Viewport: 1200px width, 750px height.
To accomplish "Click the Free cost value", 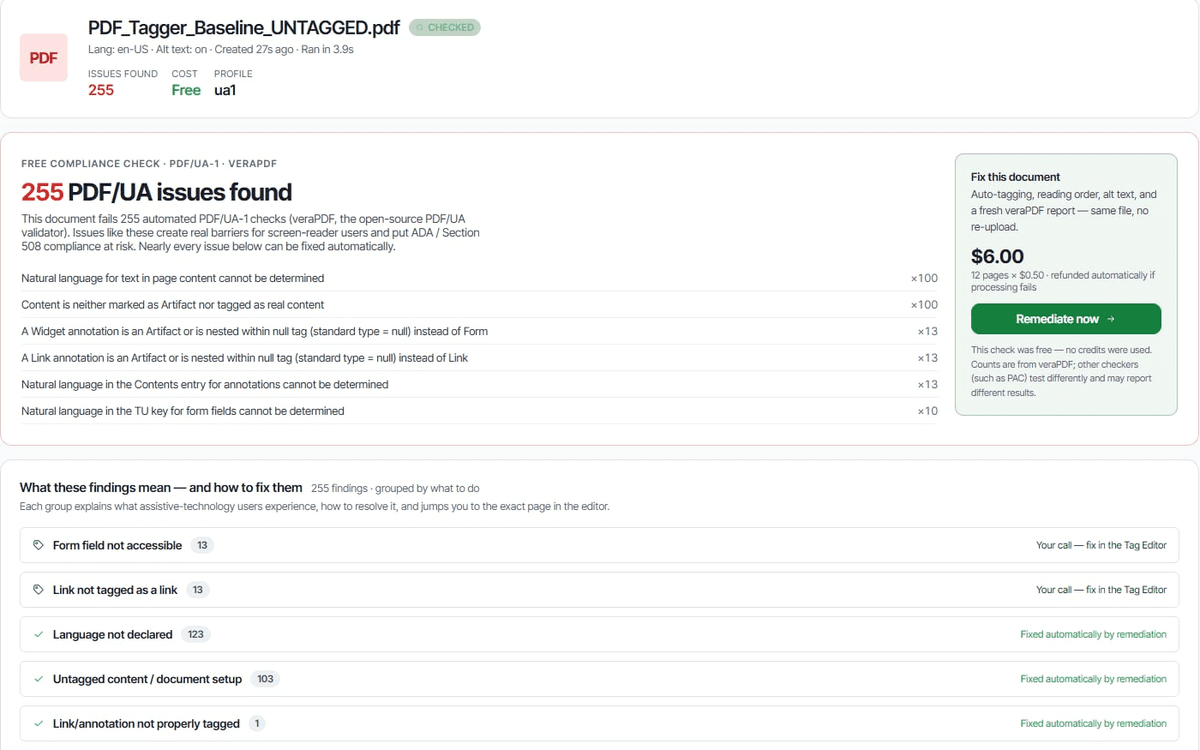I will 186,90.
